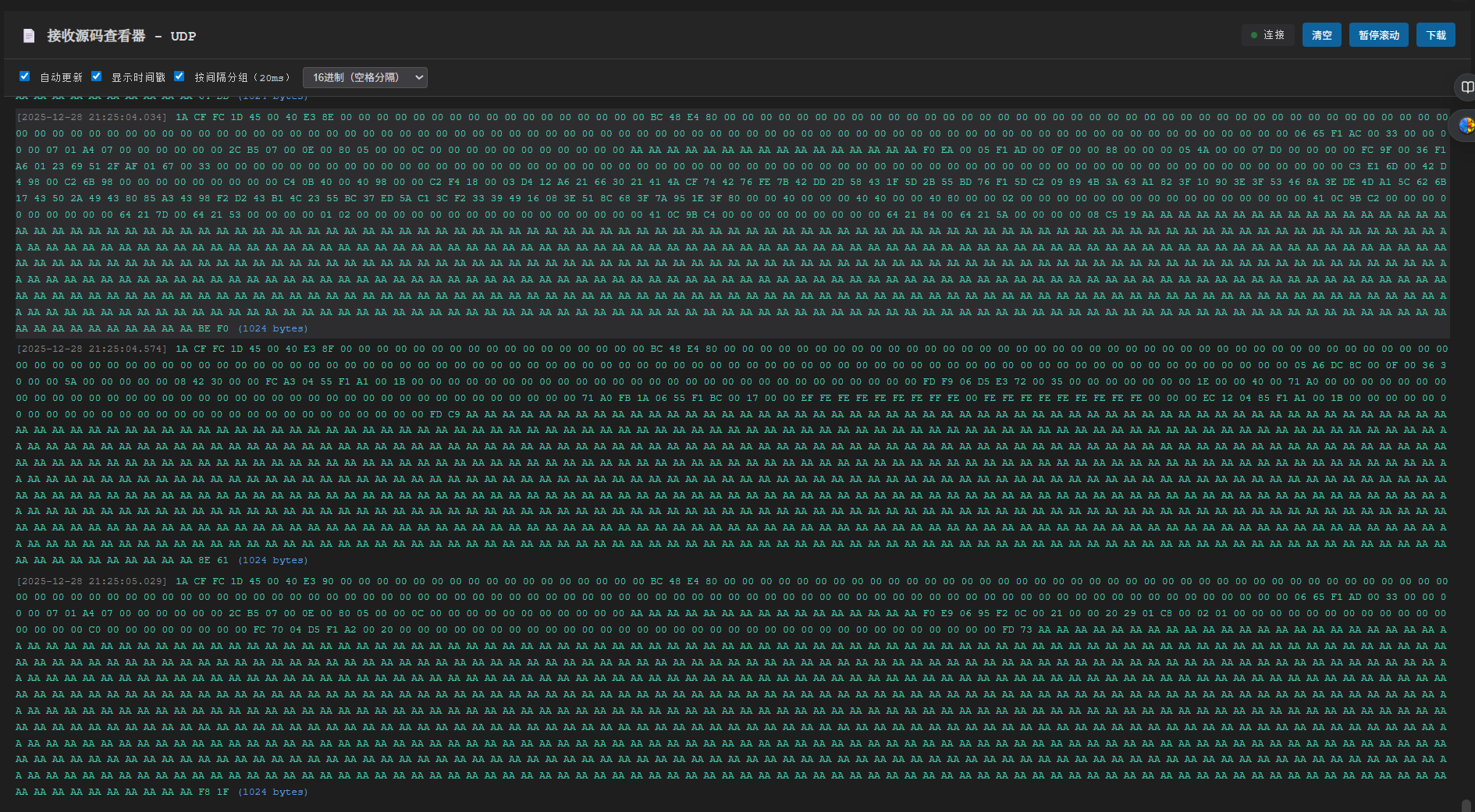
Task: Click the (1024 bytes) label after 8E 61
Action: click(273, 560)
